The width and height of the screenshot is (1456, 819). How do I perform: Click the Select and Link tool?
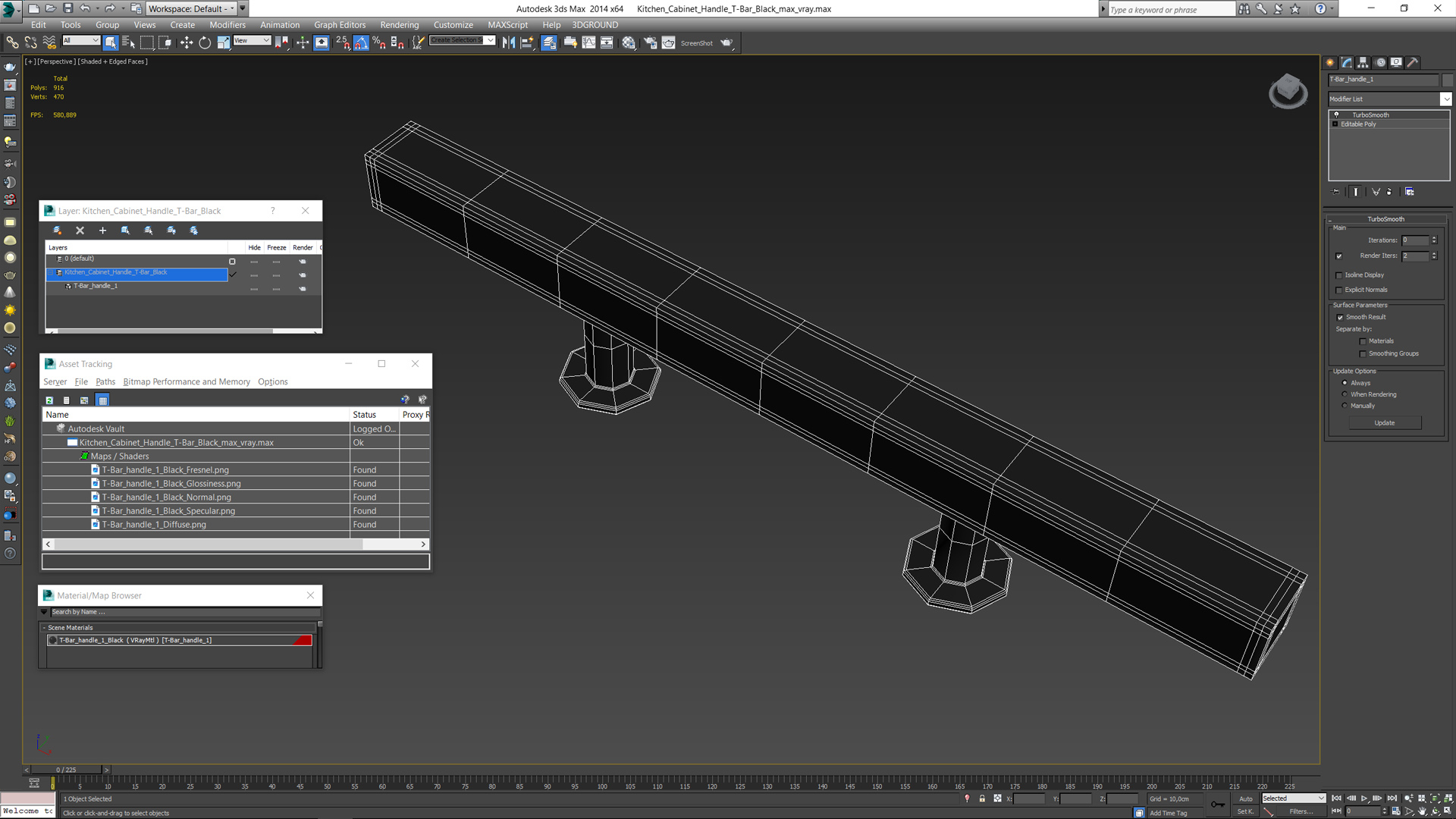pyautogui.click(x=12, y=42)
